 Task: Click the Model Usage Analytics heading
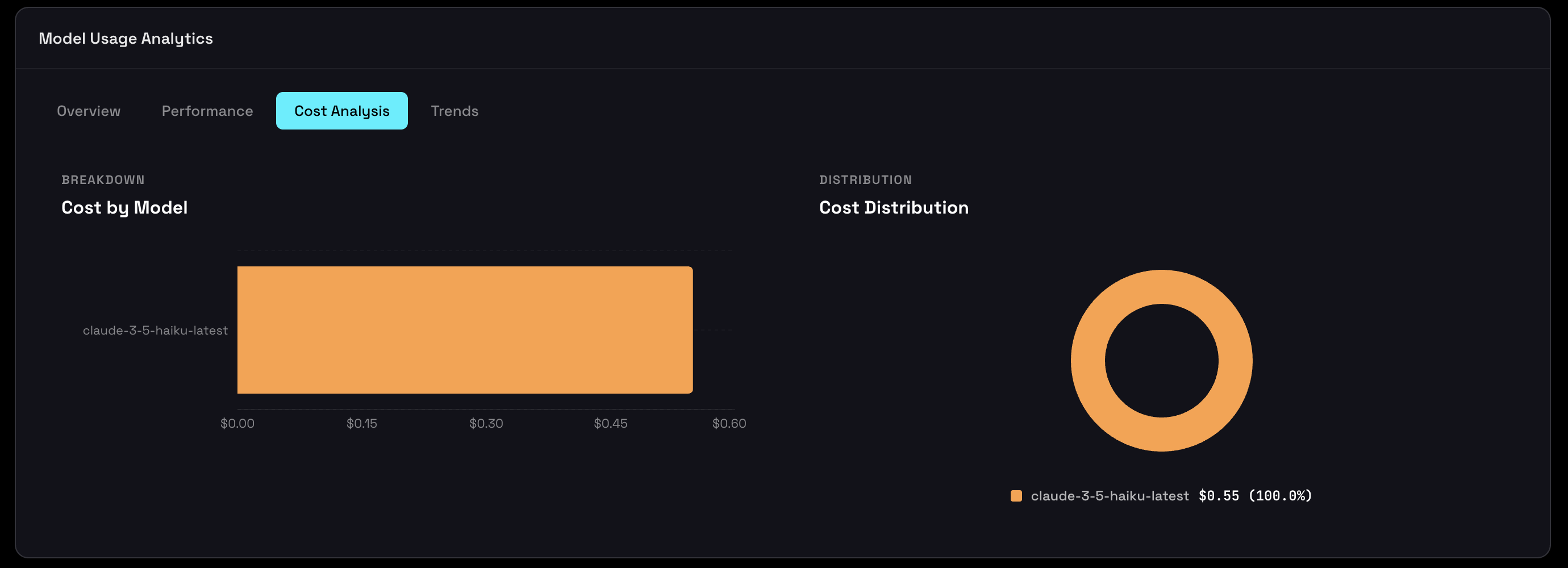[126, 37]
